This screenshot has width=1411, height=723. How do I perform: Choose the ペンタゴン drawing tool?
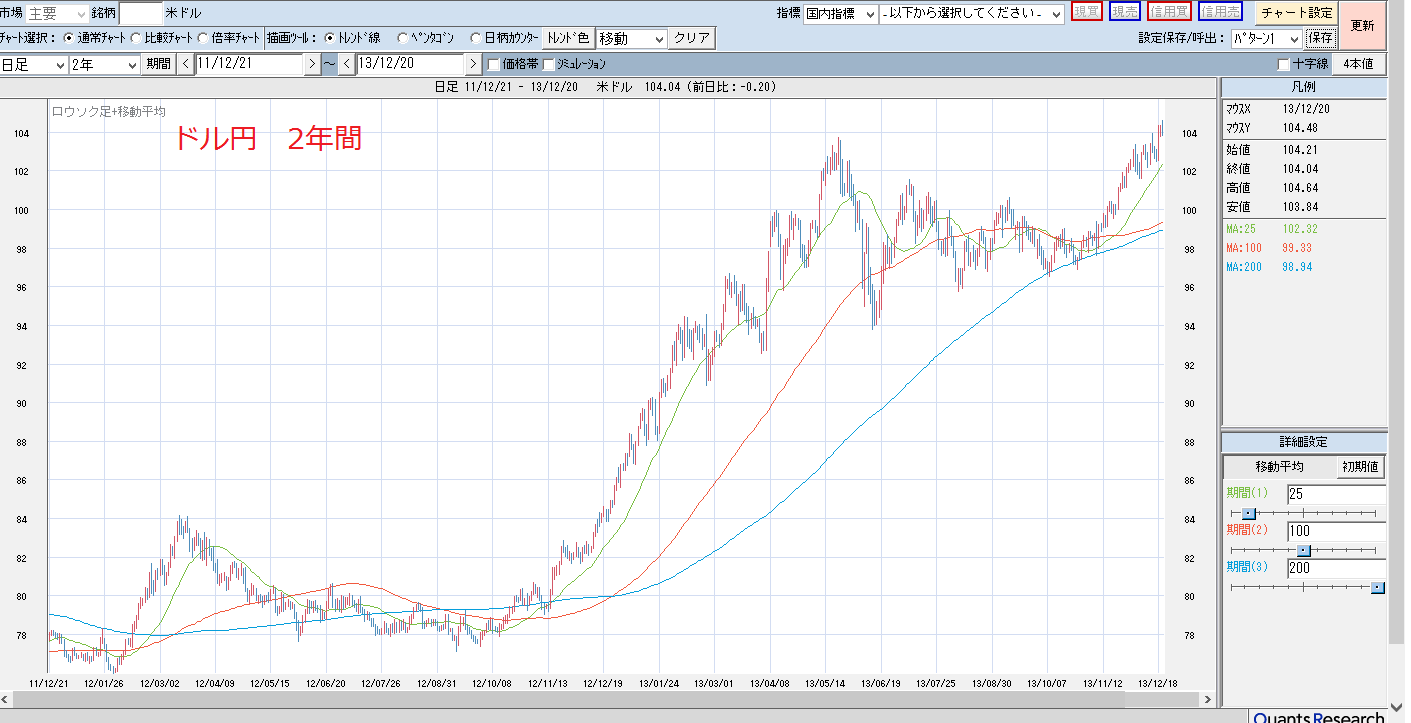click(x=403, y=39)
